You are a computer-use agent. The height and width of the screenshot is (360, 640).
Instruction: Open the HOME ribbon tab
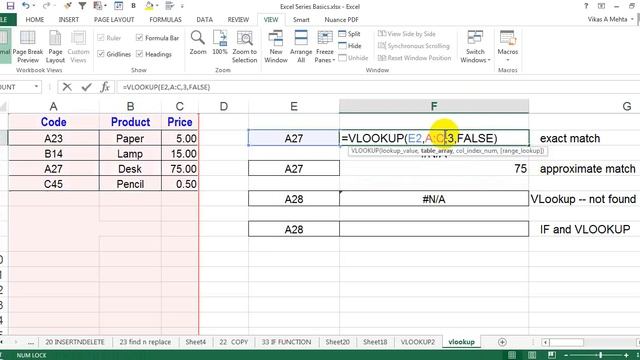pos(35,20)
